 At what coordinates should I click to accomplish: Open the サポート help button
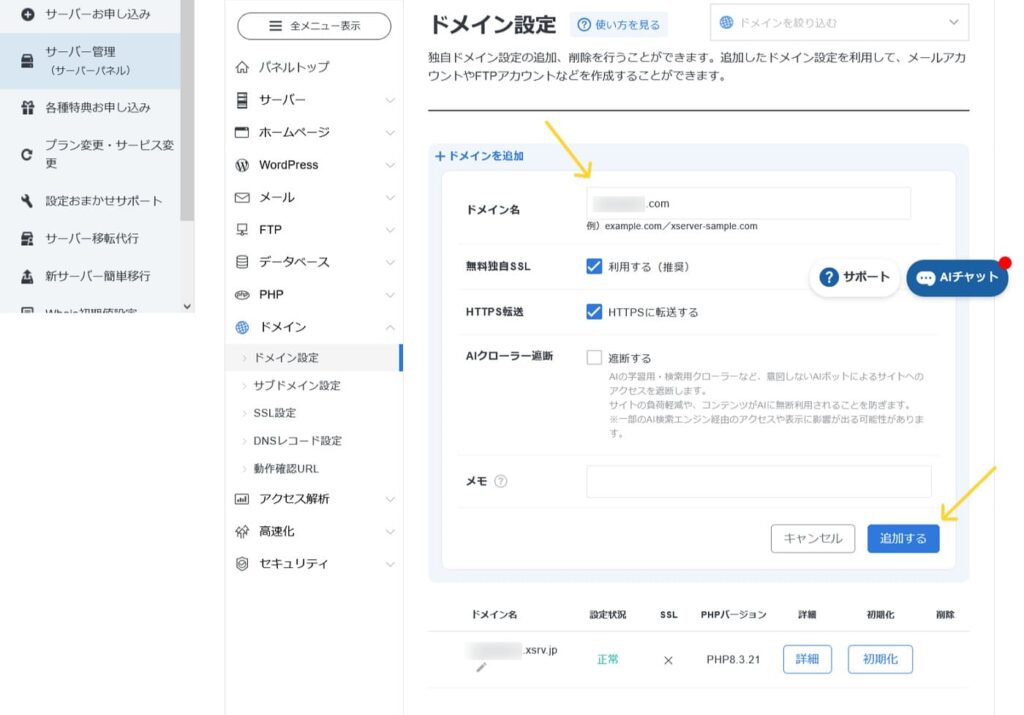pyautogui.click(x=855, y=277)
